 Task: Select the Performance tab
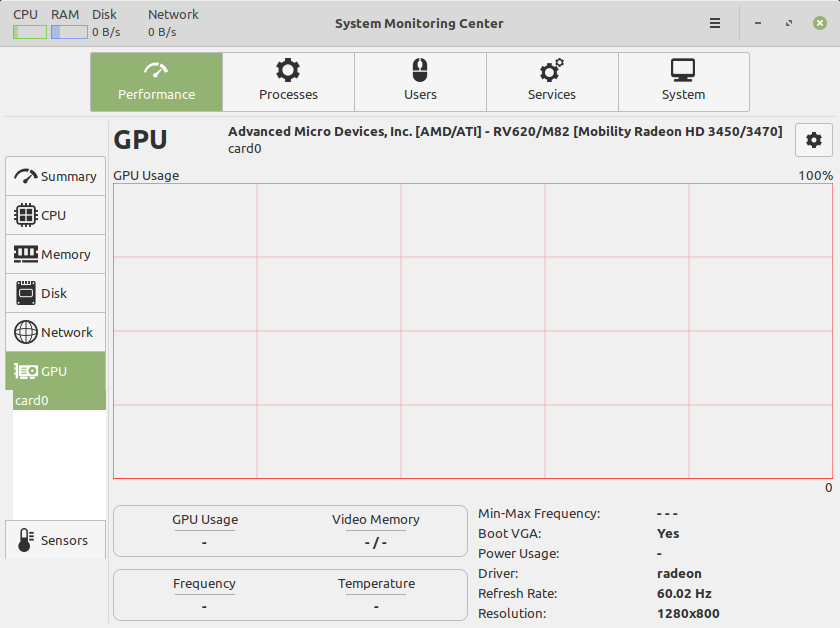[156, 81]
